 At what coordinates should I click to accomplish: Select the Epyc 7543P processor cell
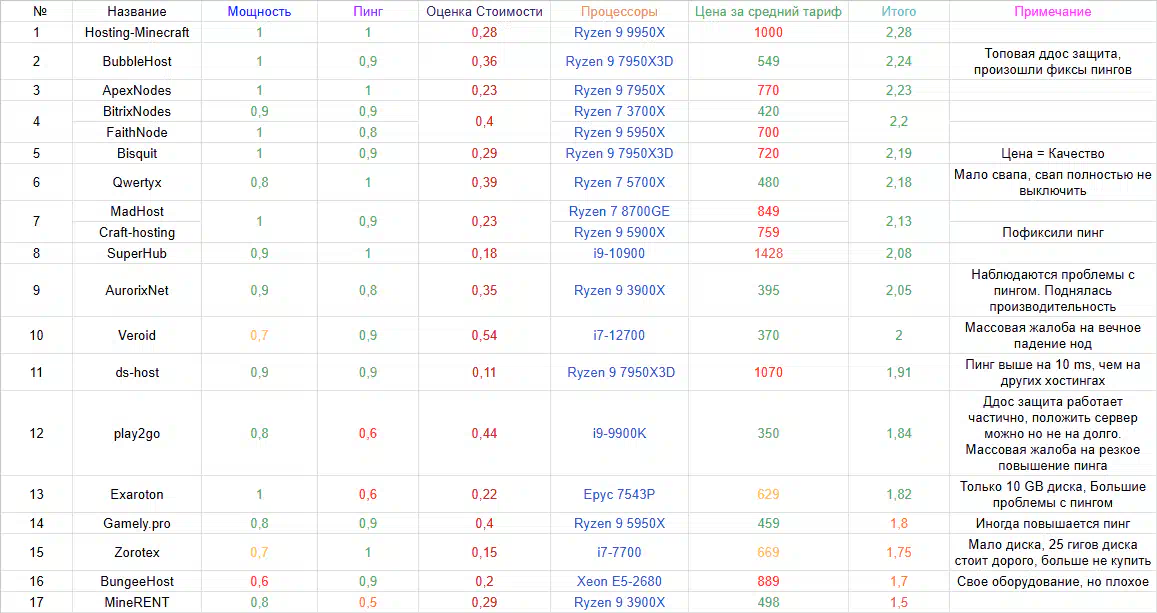(x=619, y=494)
